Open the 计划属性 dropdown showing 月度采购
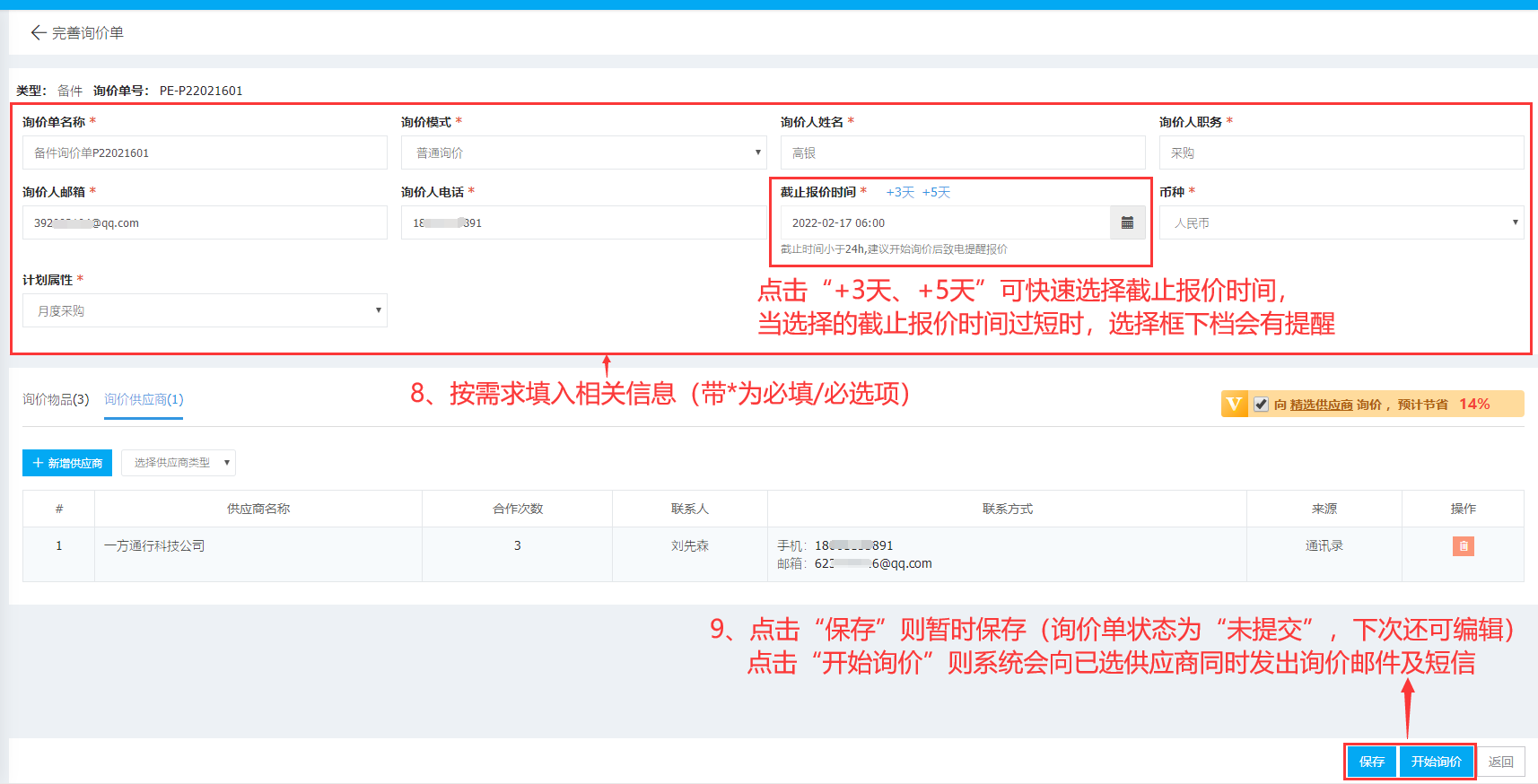This screenshot has width=1538, height=784. (x=205, y=310)
